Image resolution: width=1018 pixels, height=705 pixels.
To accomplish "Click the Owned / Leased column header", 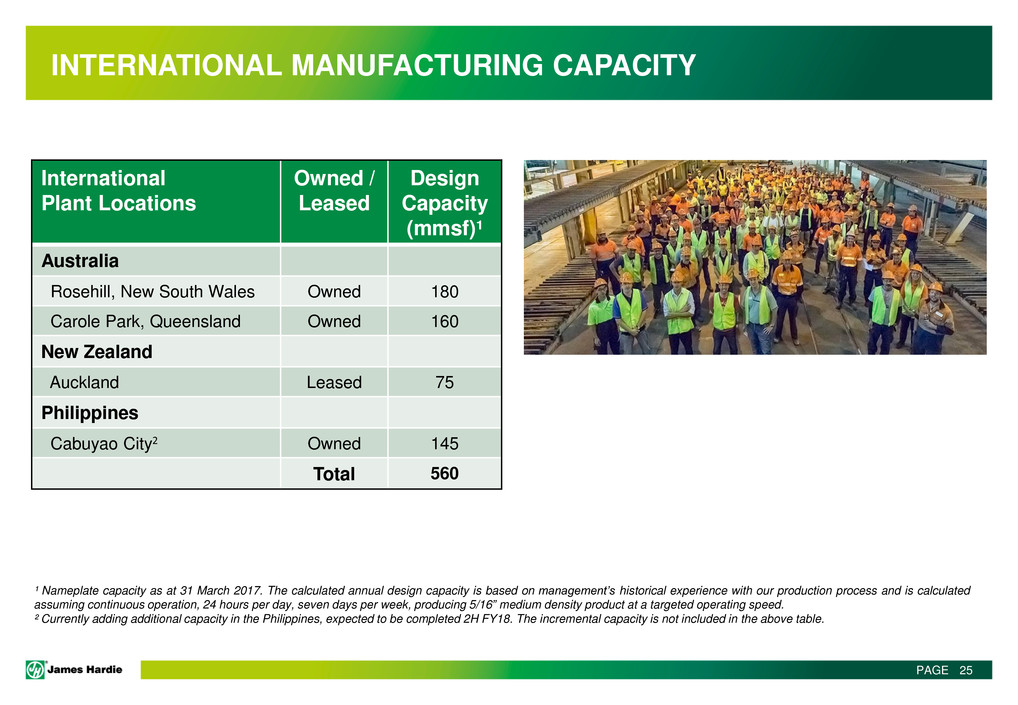I will coord(334,191).
